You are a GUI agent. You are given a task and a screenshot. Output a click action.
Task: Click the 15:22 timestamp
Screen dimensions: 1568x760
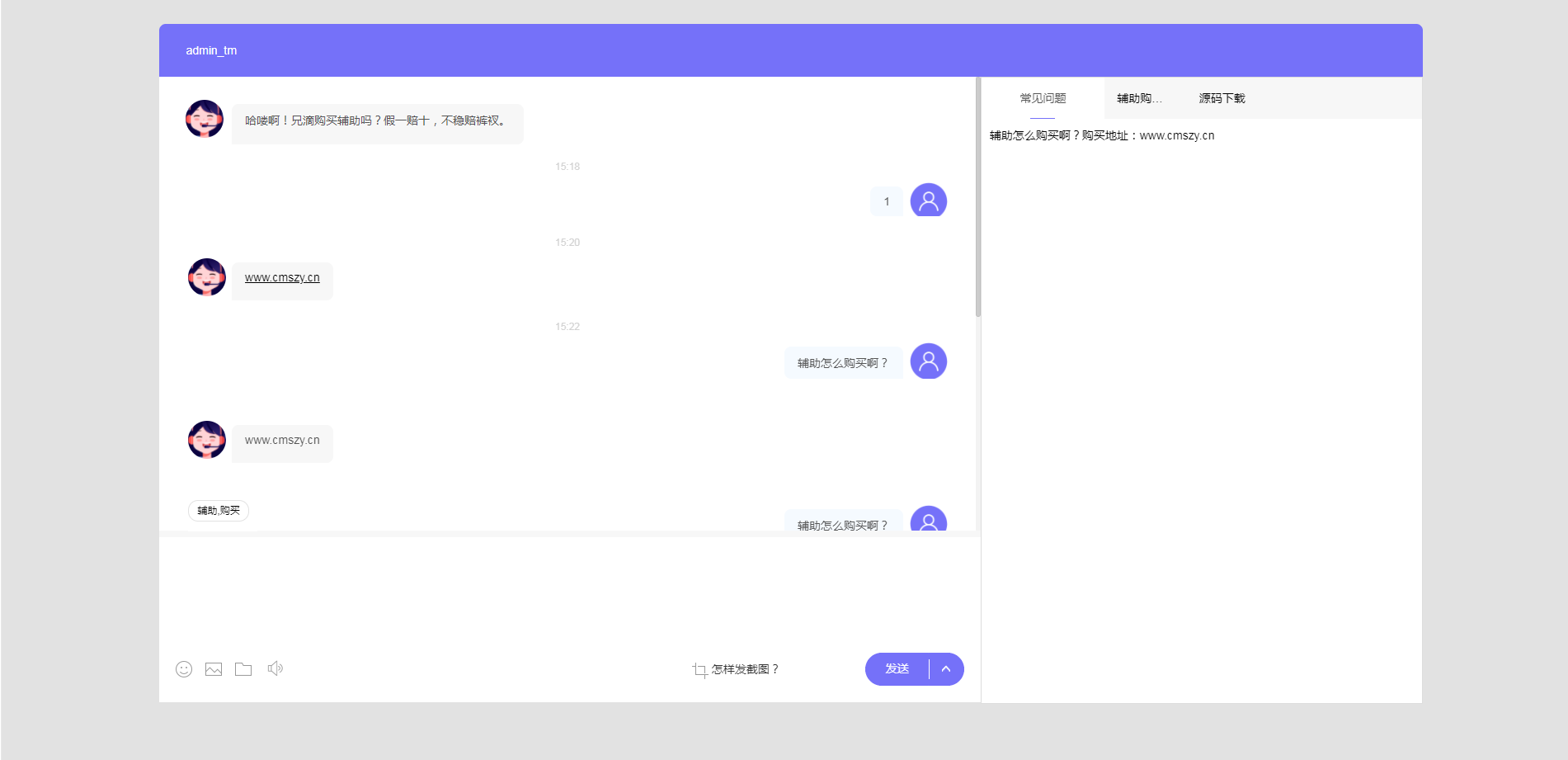pos(567,327)
